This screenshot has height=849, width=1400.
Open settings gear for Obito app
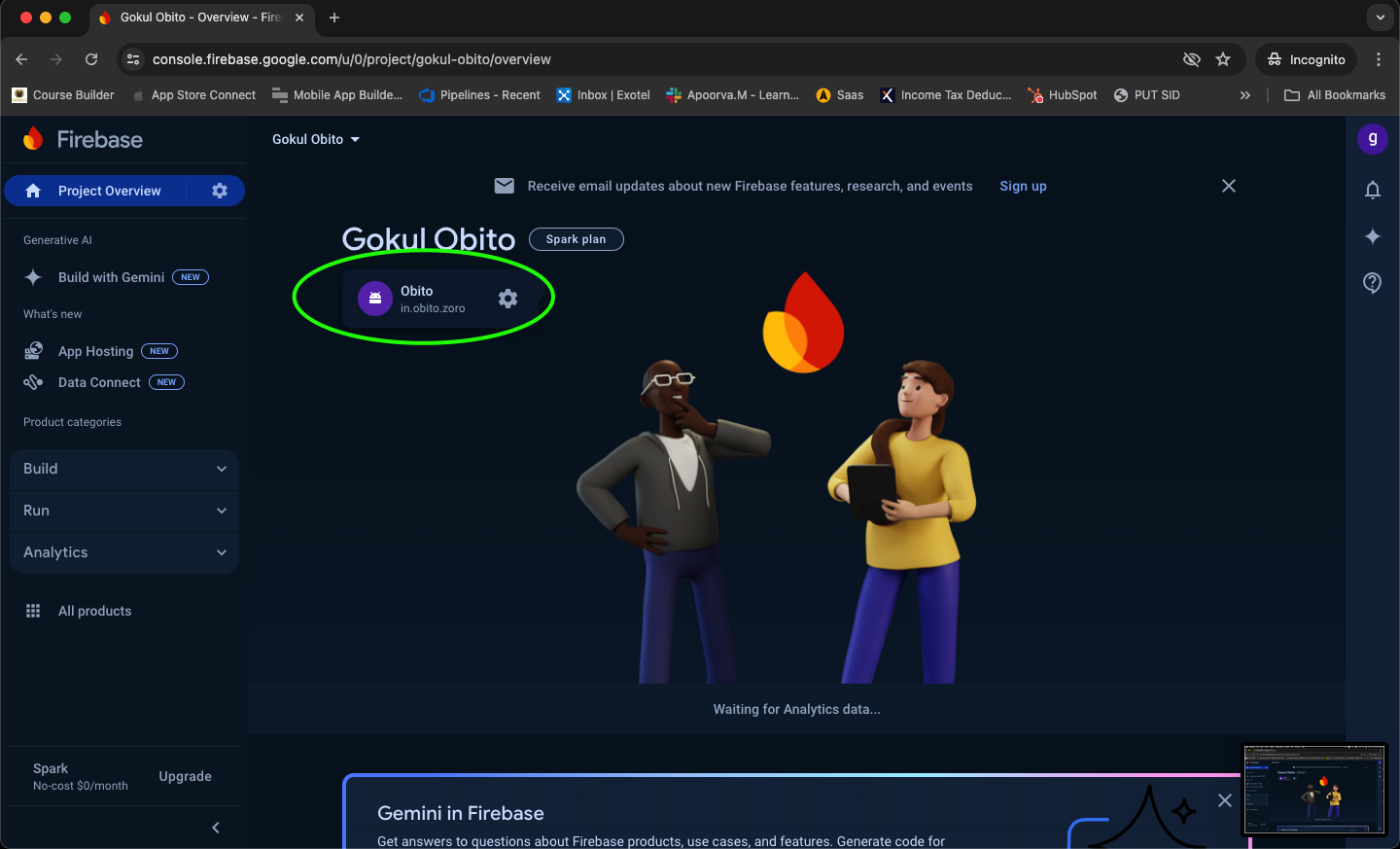tap(507, 299)
